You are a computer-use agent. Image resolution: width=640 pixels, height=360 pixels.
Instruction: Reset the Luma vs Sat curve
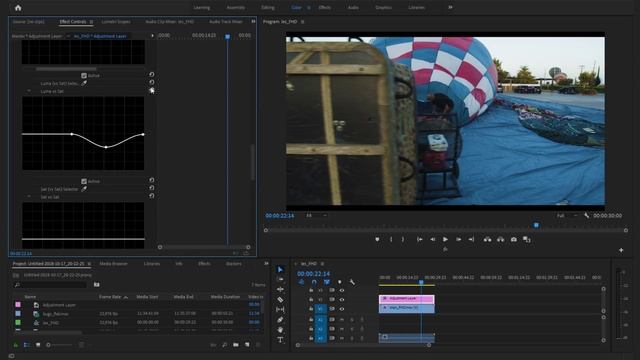[152, 91]
